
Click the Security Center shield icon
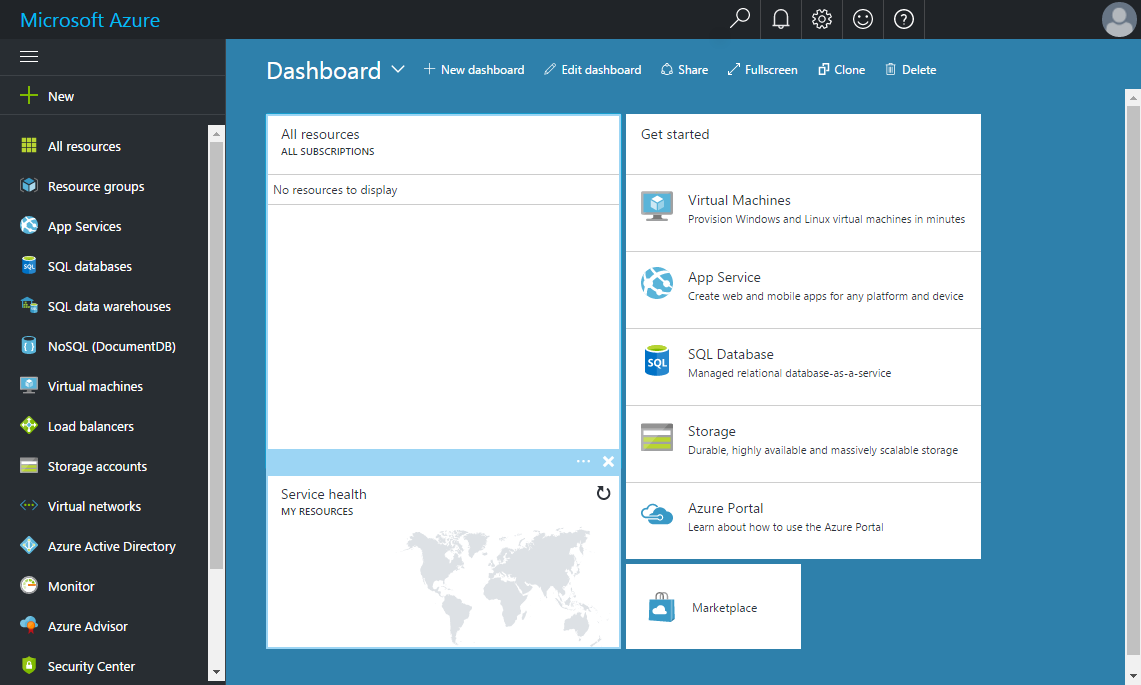[29, 665]
